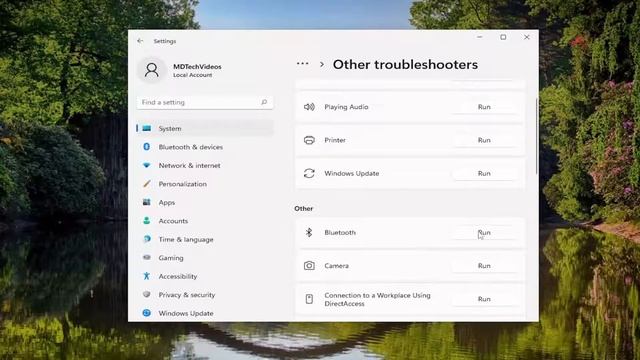
Task: Click the Windows Update sync arrows icon
Action: 309,173
